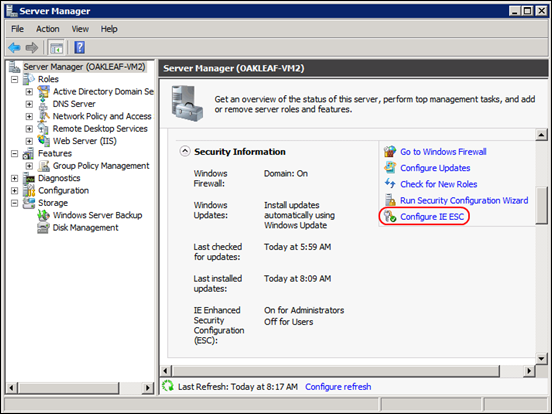The height and width of the screenshot is (414, 552).
Task: Click the Configure IE ESC icon
Action: [390, 216]
